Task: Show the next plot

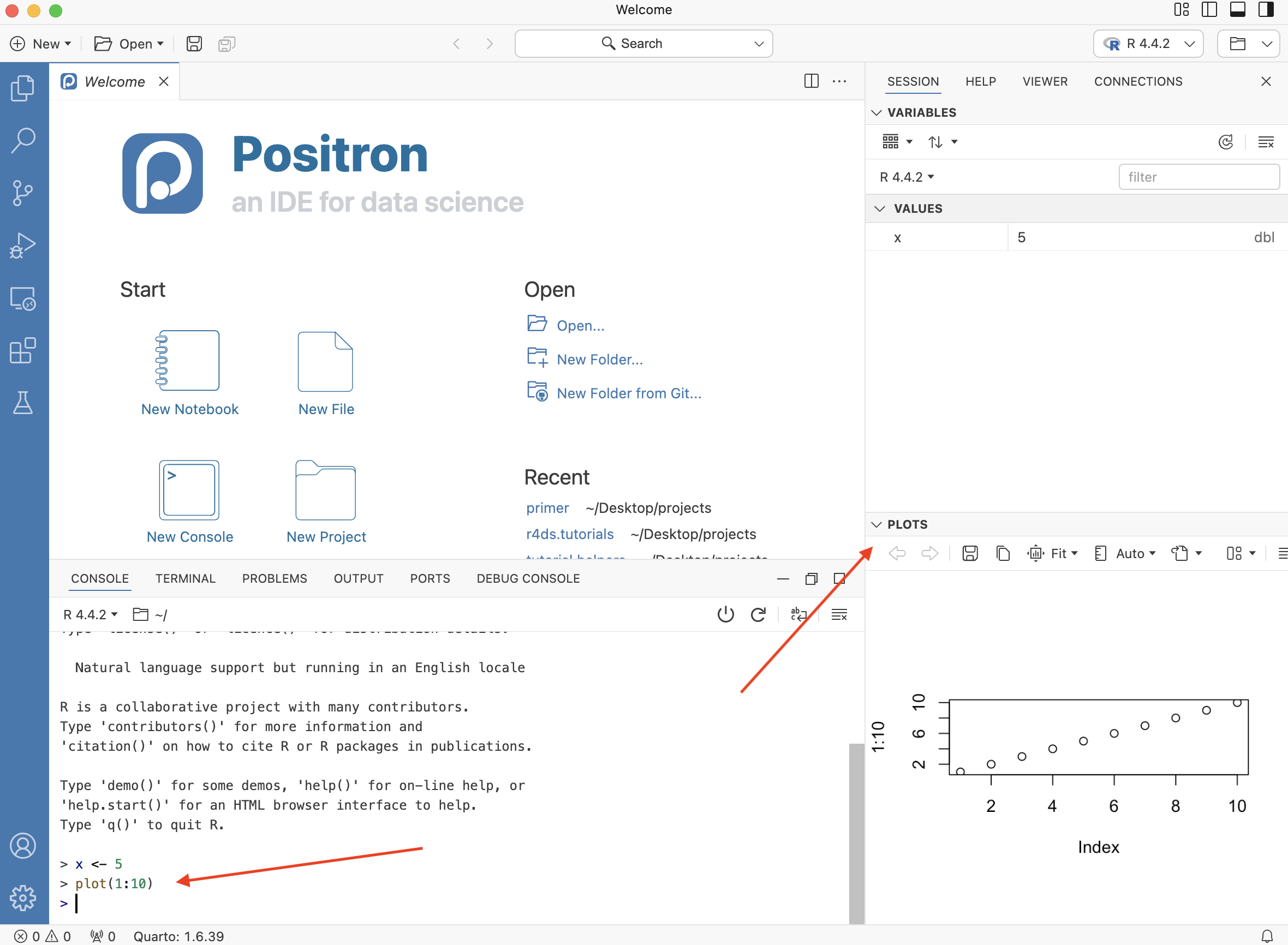Action: [929, 553]
